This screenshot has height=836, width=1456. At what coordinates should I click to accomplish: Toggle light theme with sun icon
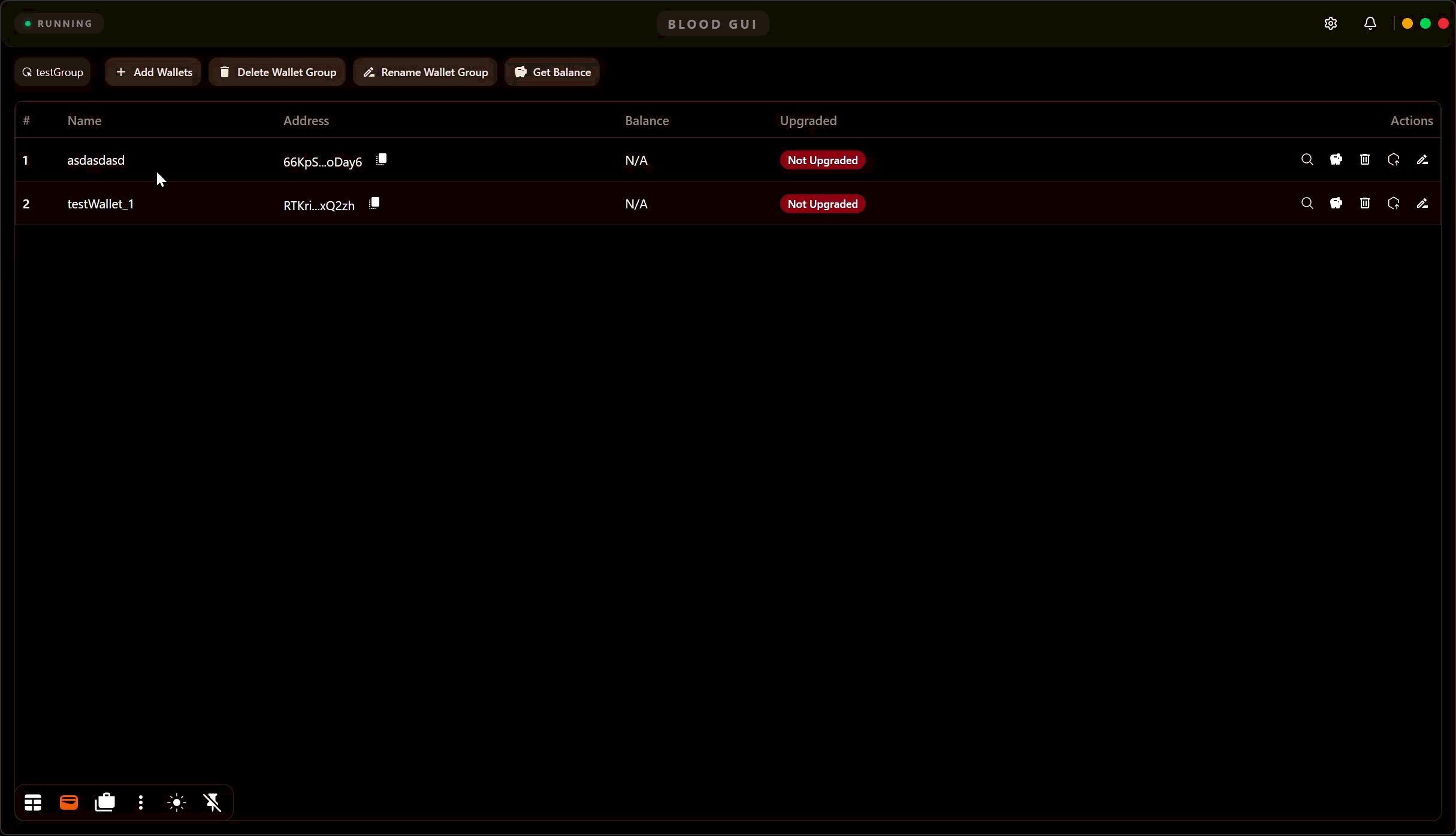pyautogui.click(x=177, y=802)
